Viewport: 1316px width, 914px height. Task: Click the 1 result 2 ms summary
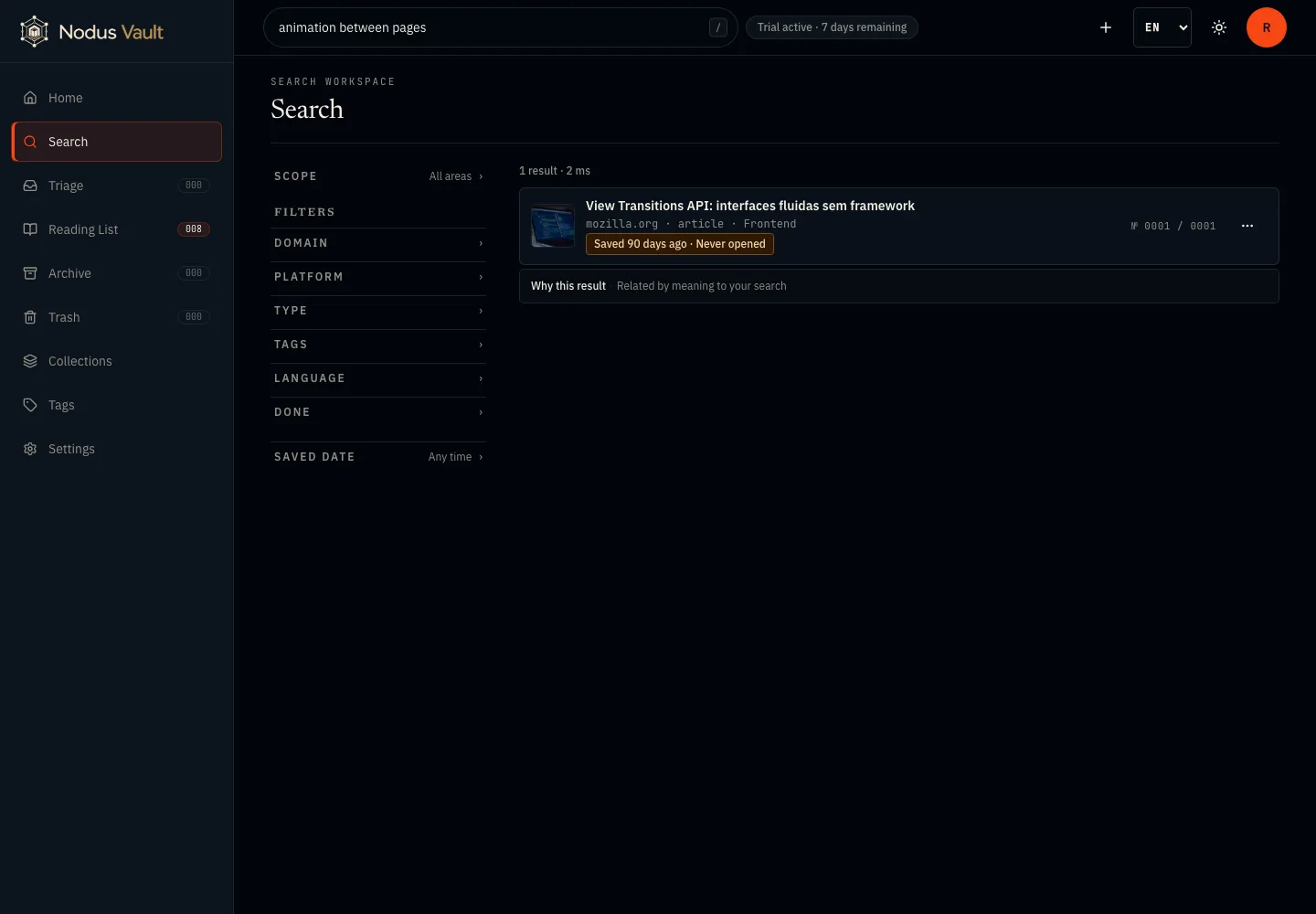tap(555, 171)
